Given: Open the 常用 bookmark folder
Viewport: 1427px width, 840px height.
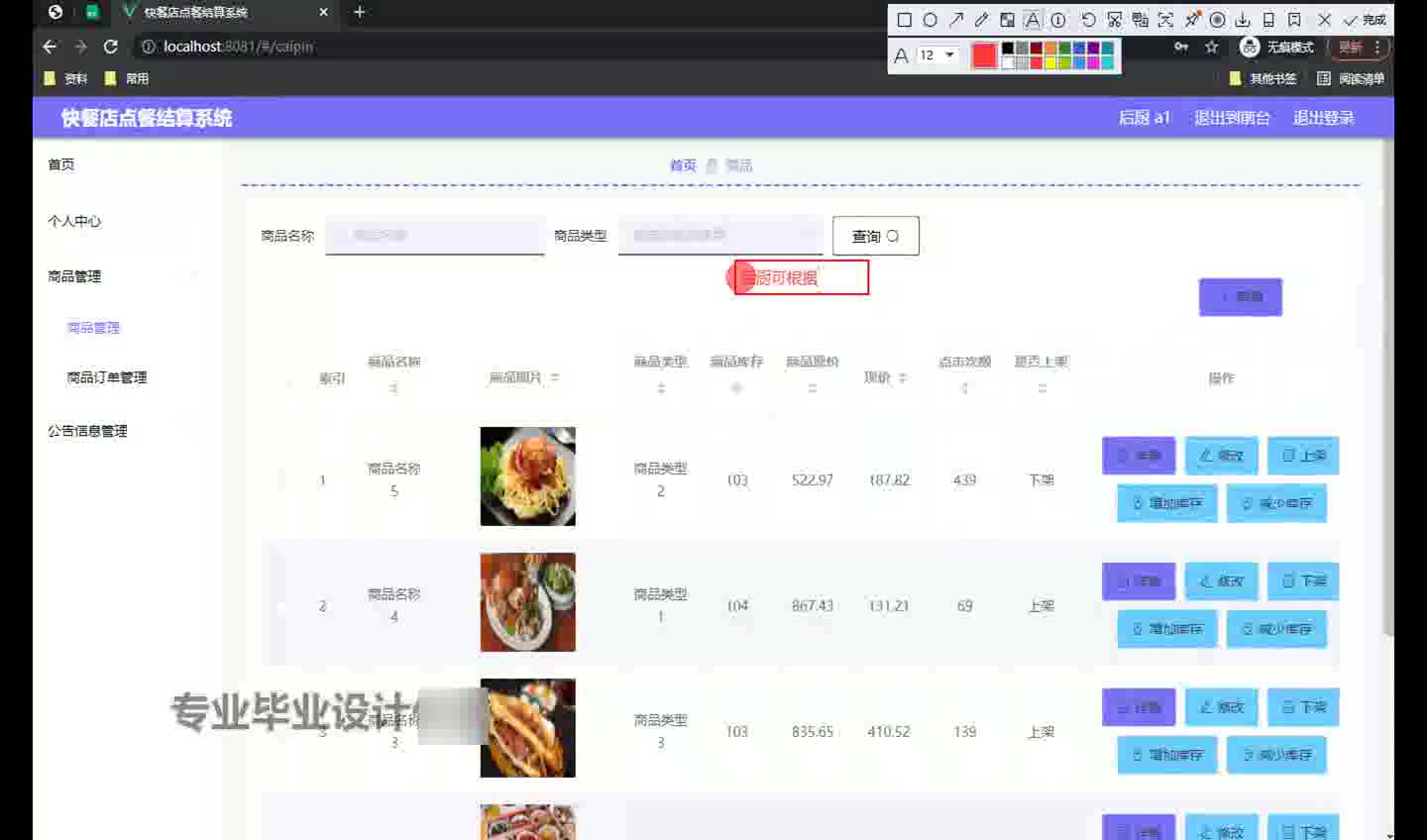Looking at the screenshot, I should (x=127, y=78).
